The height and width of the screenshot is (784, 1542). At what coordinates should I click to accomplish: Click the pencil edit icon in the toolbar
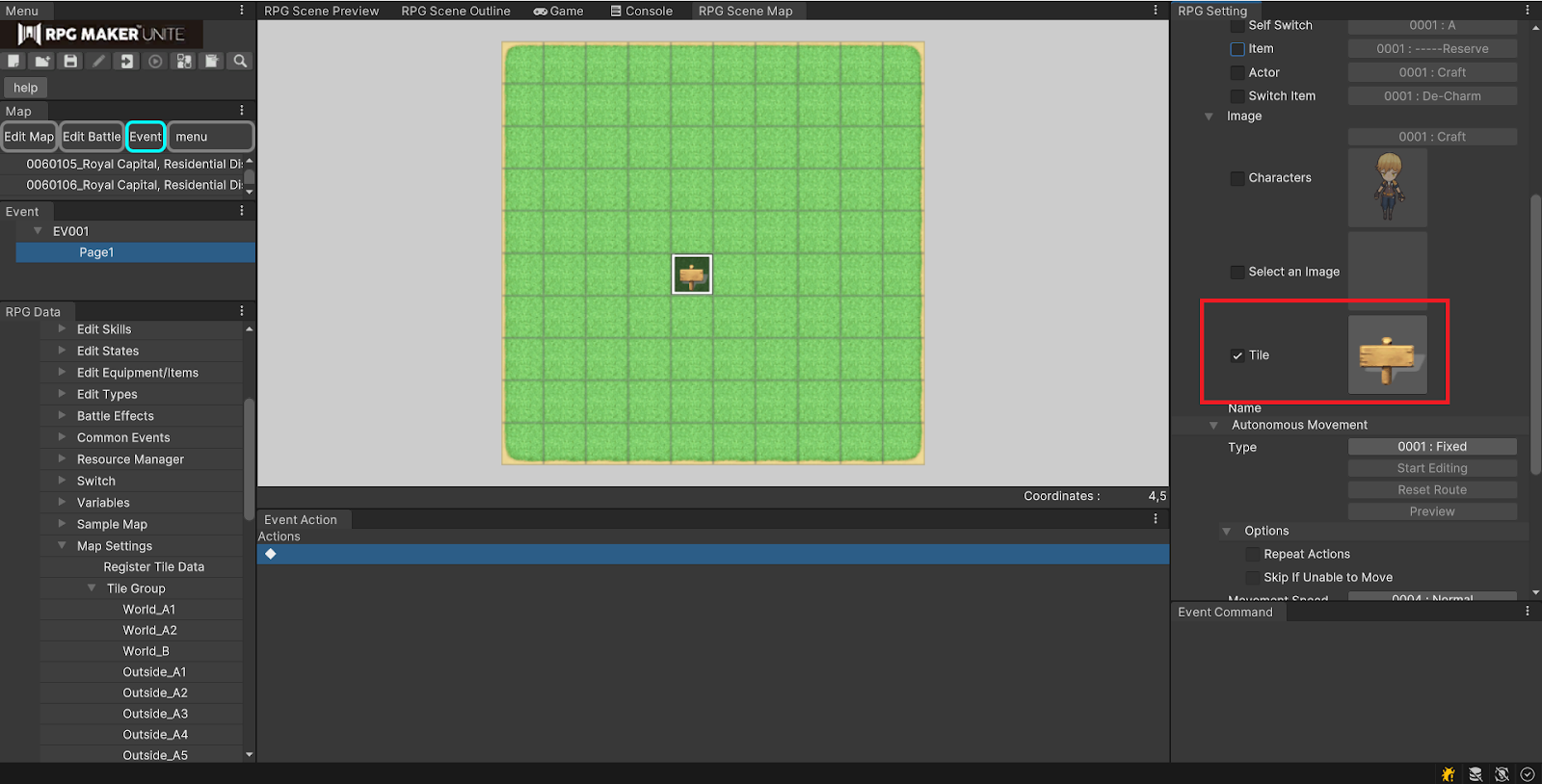click(98, 61)
